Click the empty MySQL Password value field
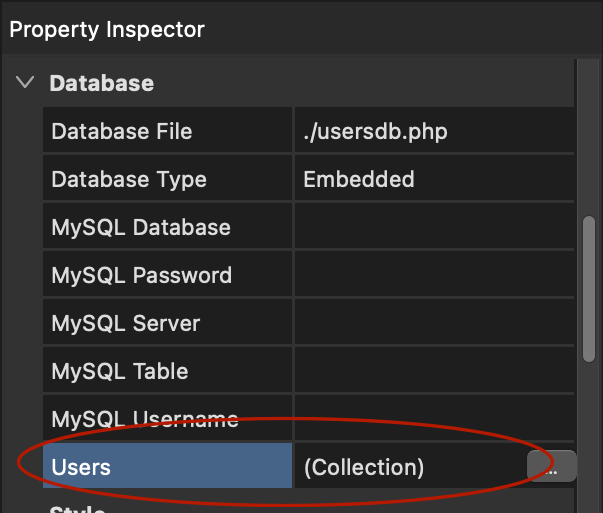Viewport: 603px width, 513px height. pos(433,275)
